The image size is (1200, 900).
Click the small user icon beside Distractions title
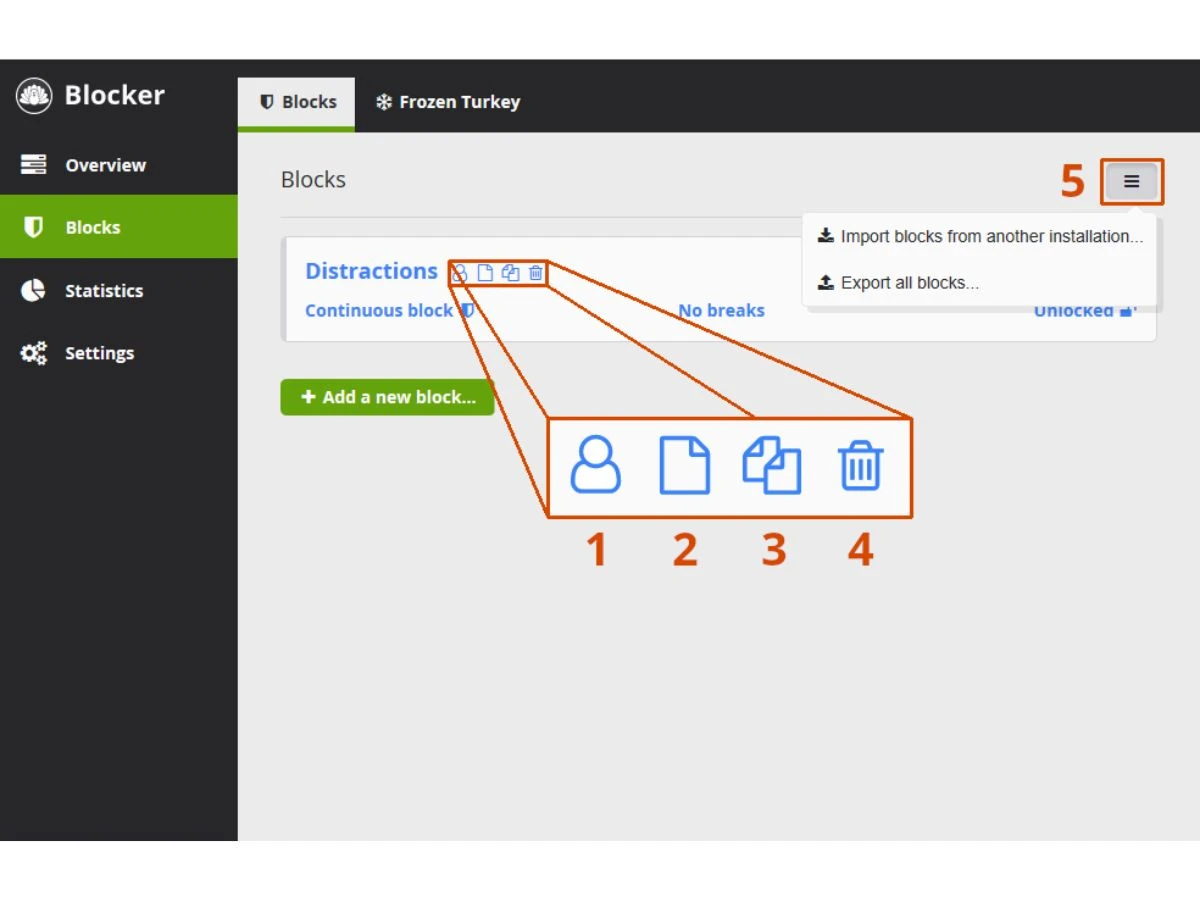pyautogui.click(x=460, y=273)
